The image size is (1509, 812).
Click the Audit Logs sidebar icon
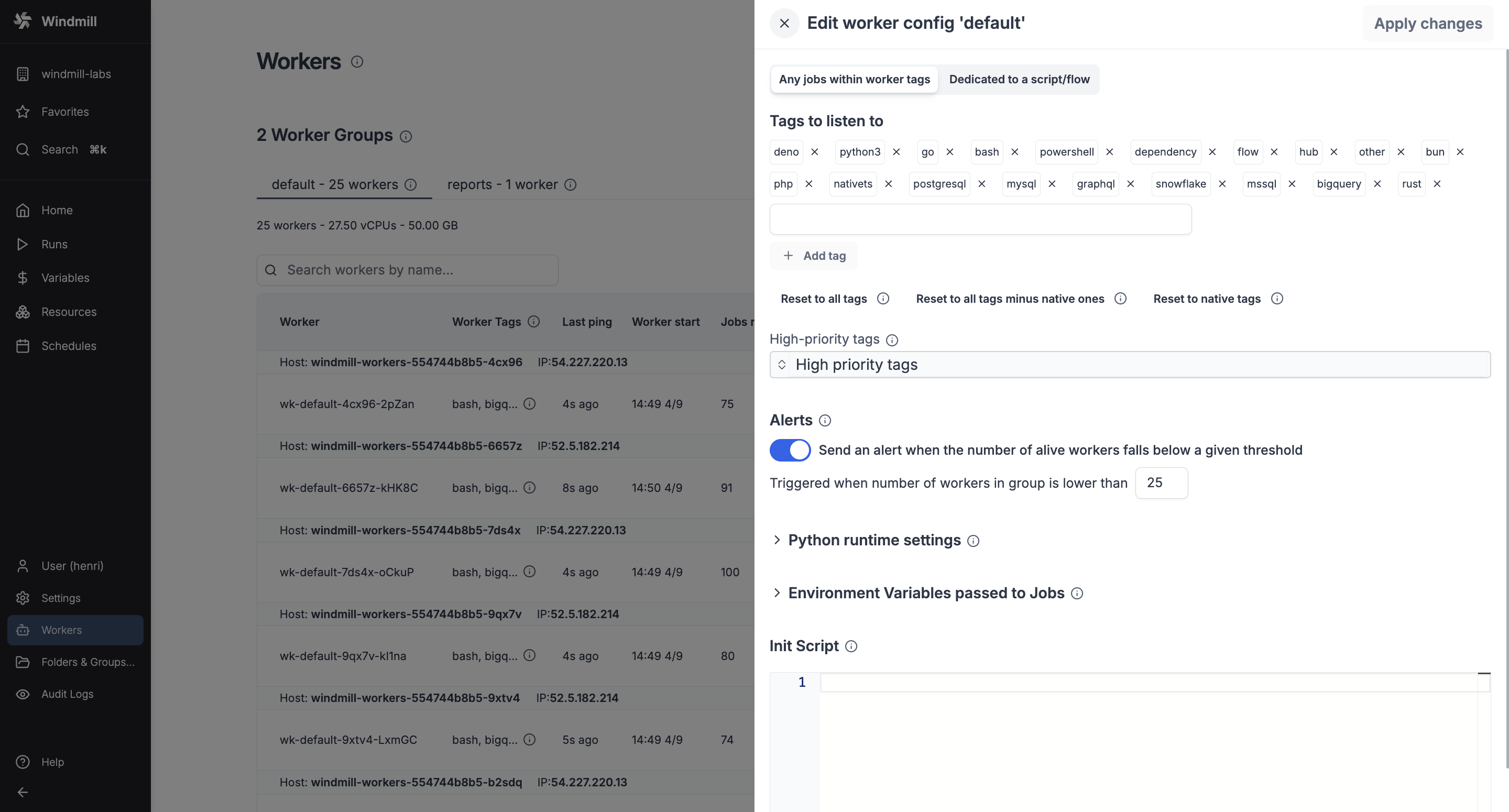(x=24, y=693)
